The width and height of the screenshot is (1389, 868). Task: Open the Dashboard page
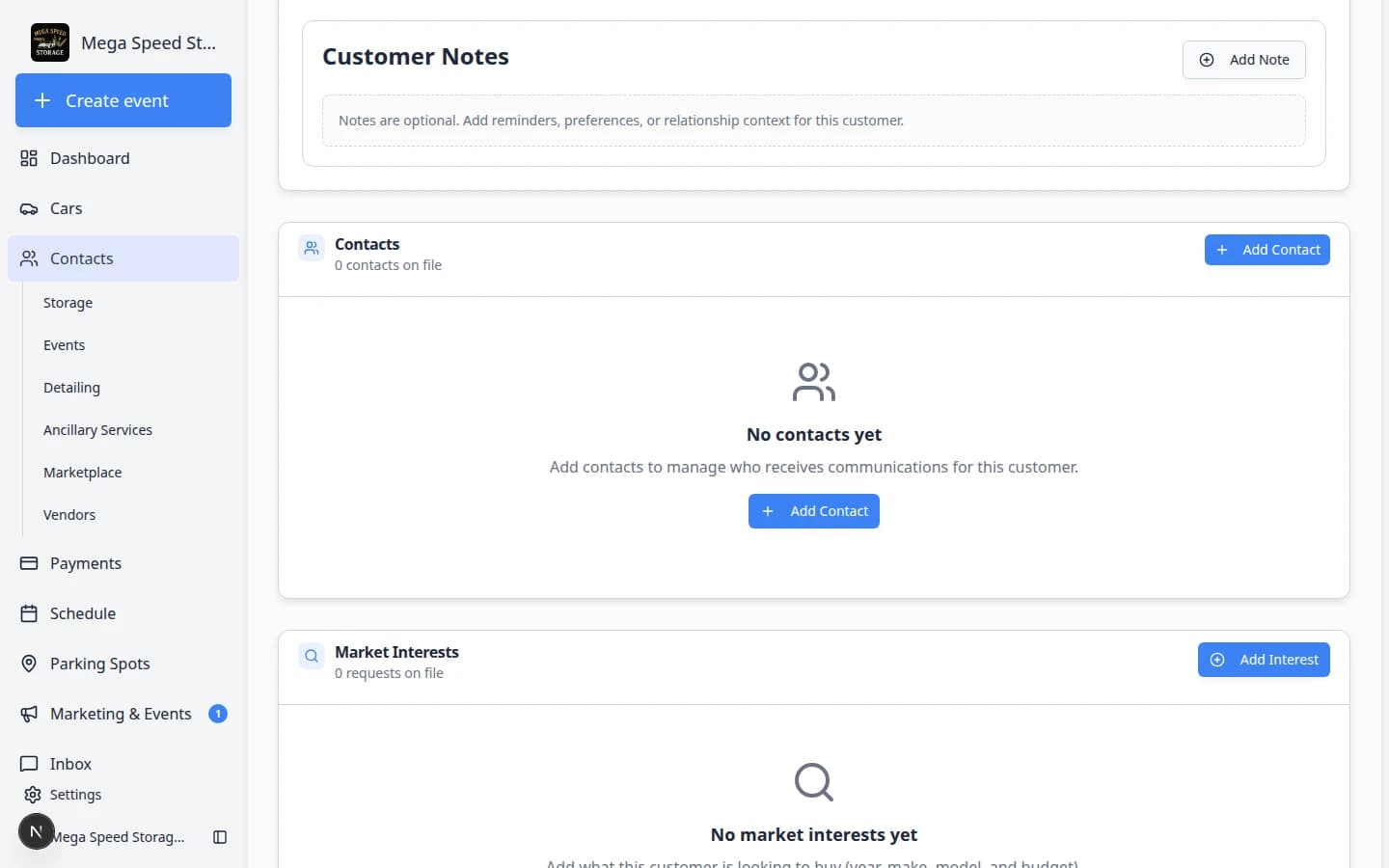(x=123, y=158)
